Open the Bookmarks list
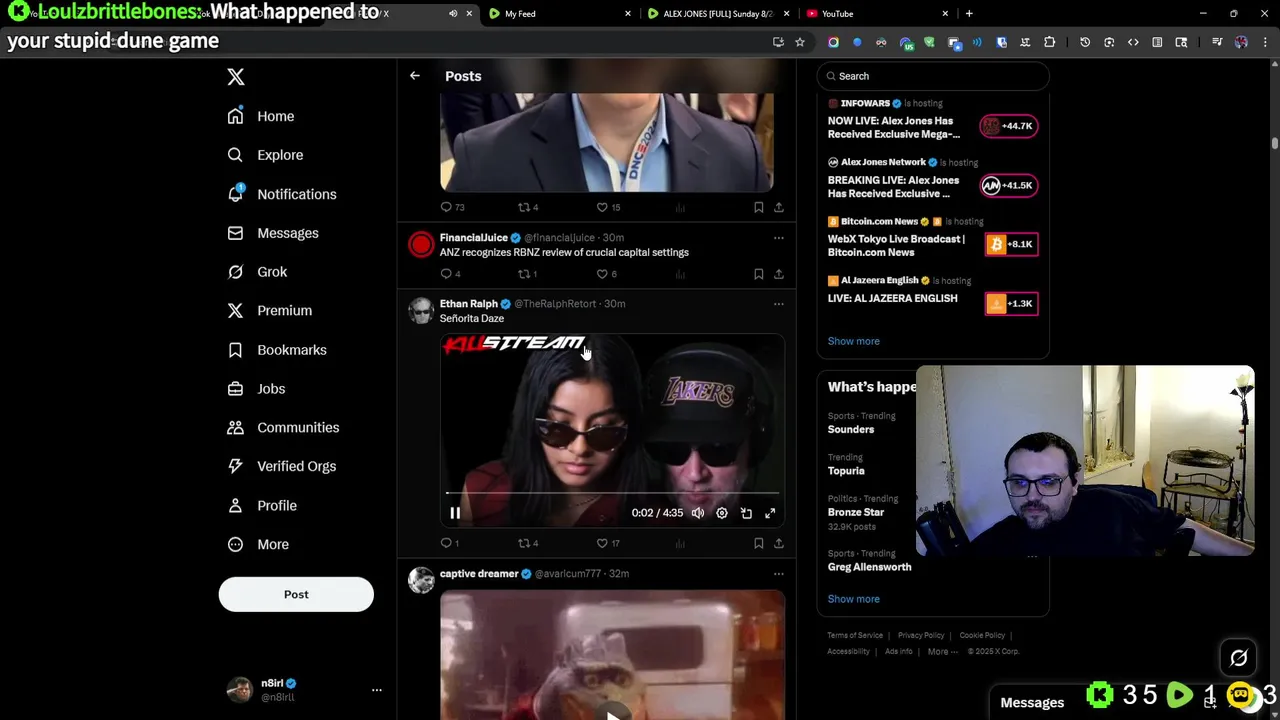Image resolution: width=1280 pixels, height=720 pixels. tap(277, 350)
